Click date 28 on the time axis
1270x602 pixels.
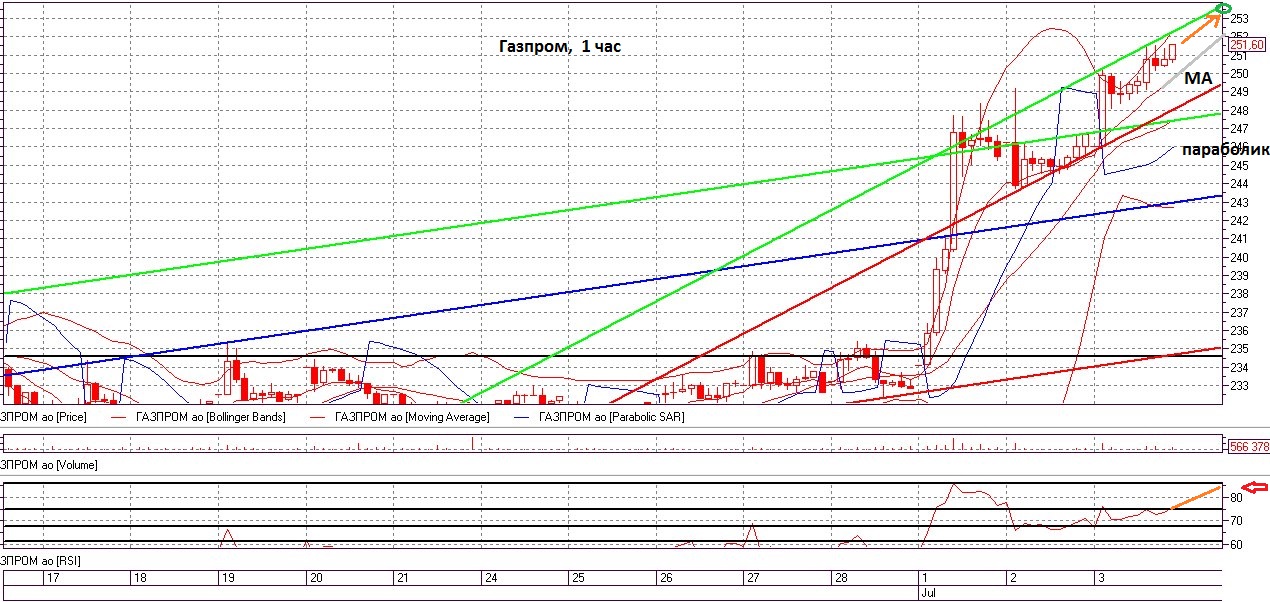[840, 578]
